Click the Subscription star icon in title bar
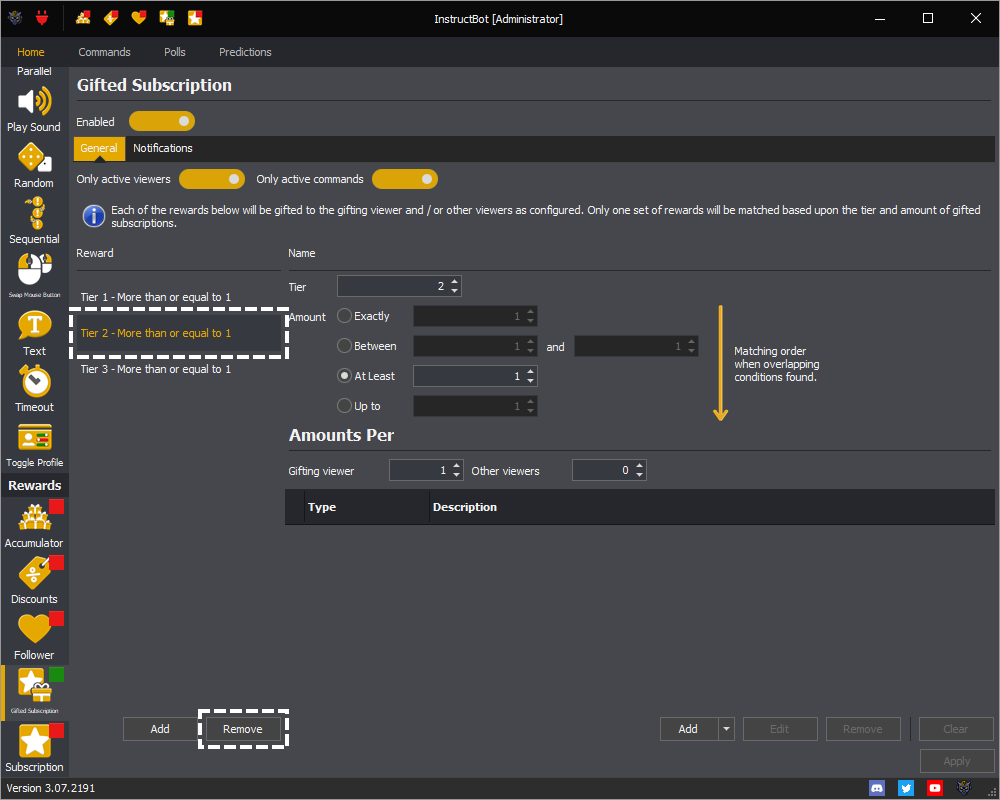 click(195, 18)
